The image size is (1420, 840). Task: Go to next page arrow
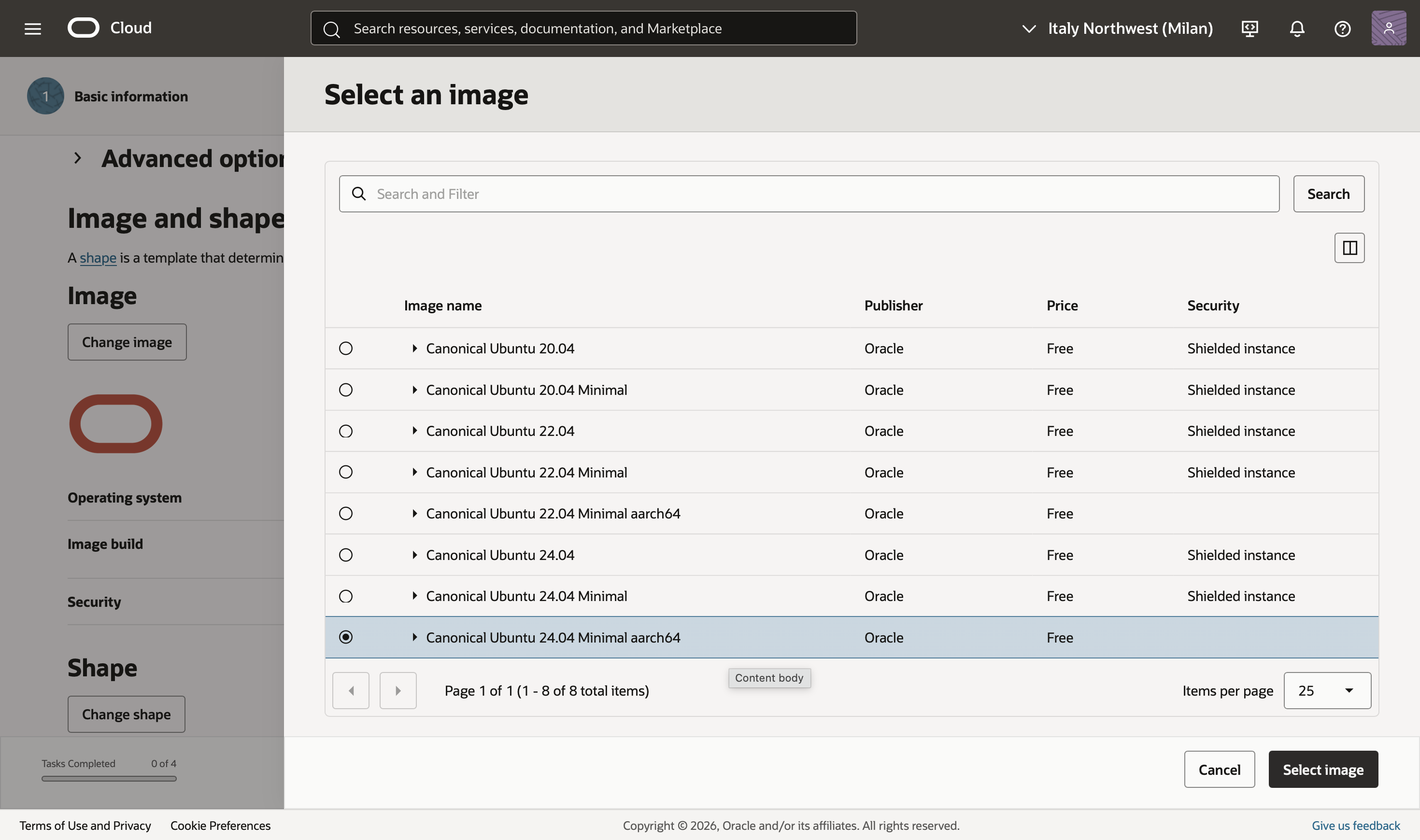point(398,690)
